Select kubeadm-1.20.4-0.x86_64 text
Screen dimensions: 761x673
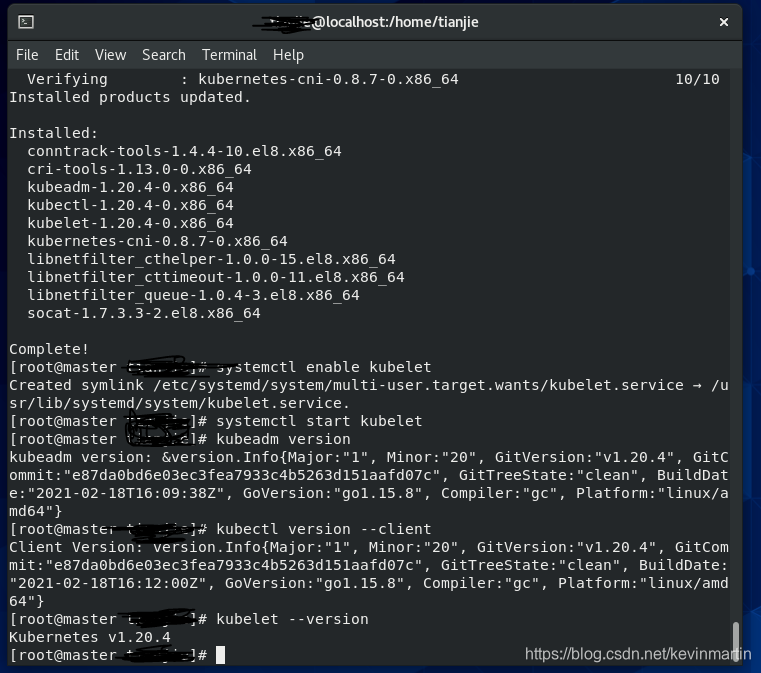point(130,187)
